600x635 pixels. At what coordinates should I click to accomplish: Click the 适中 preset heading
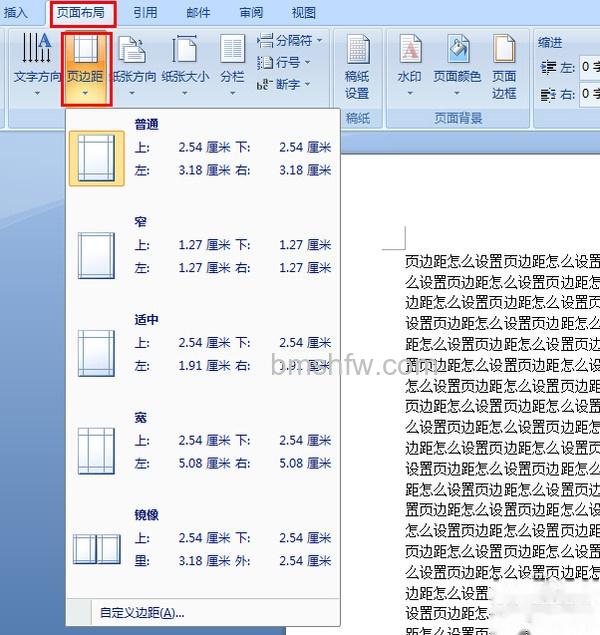tap(147, 320)
